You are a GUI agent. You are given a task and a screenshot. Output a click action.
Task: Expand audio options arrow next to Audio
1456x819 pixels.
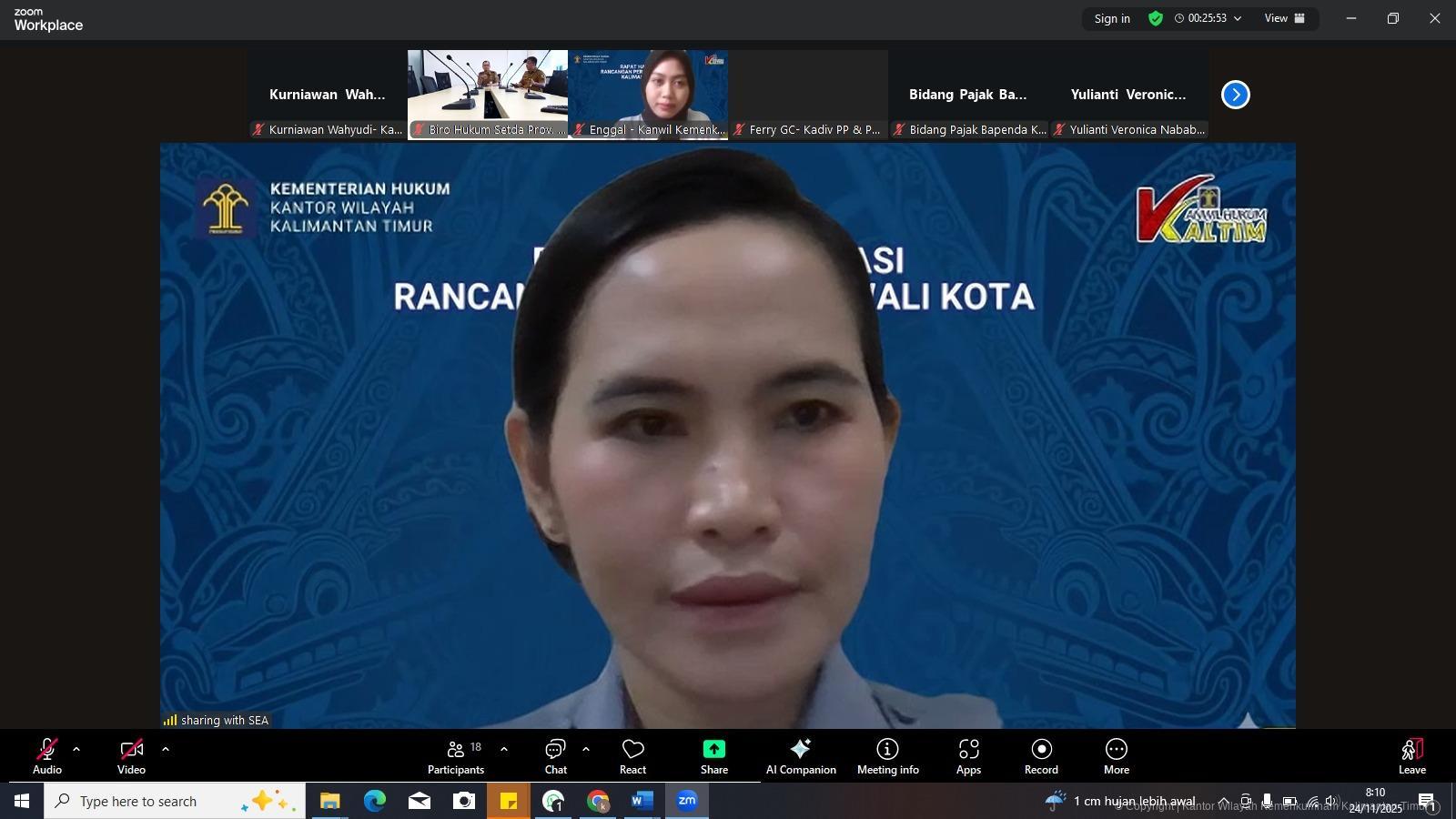[76, 750]
